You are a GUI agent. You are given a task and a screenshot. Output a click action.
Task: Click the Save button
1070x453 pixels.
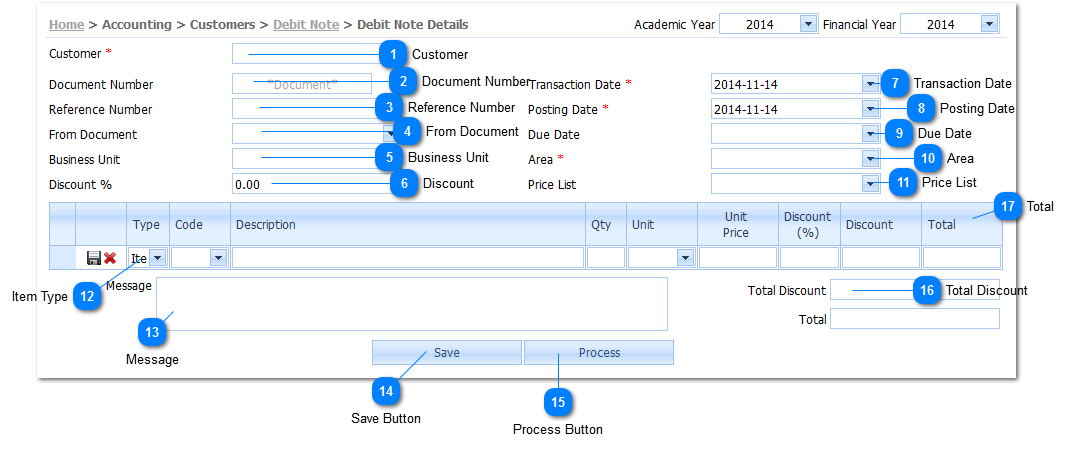[447, 353]
